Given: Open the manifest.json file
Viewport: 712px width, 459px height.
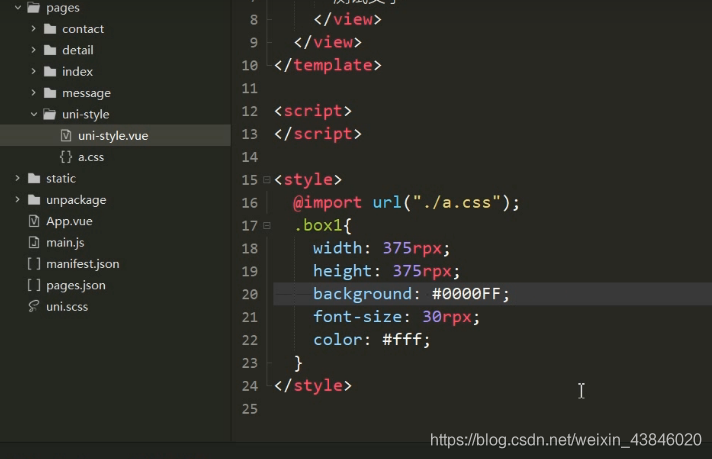Looking at the screenshot, I should coord(83,264).
